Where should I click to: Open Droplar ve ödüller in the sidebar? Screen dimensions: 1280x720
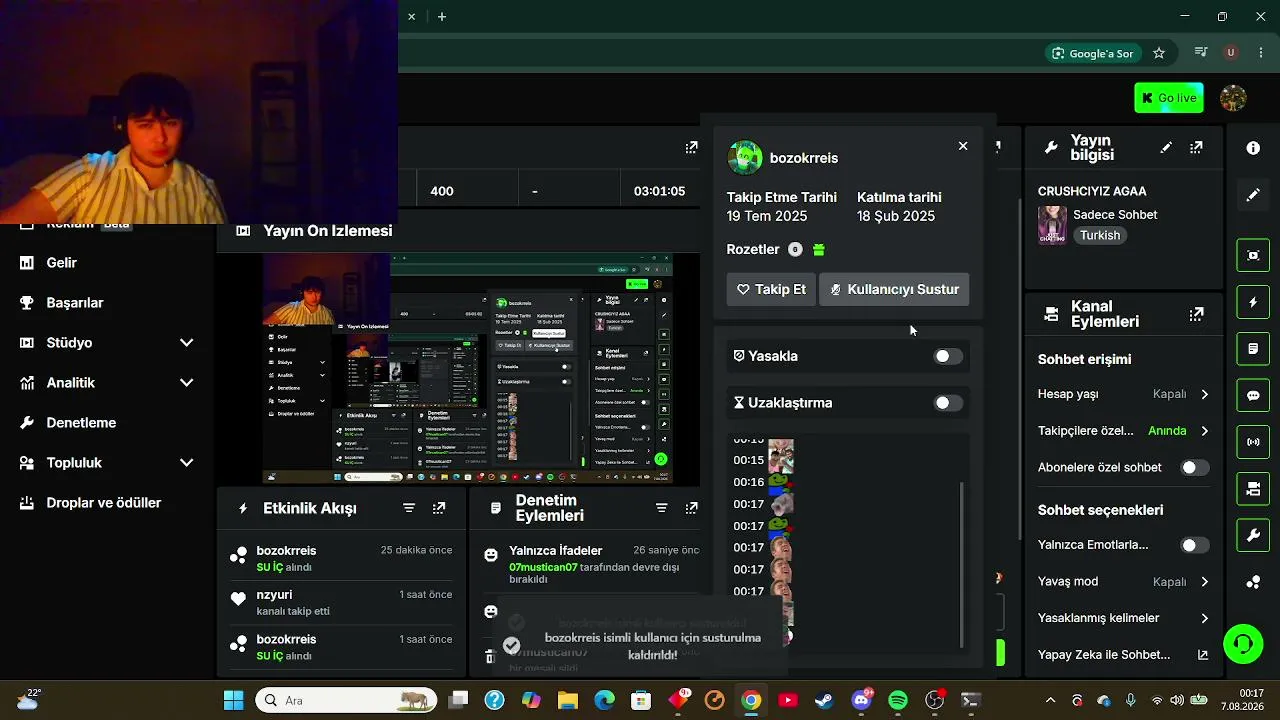pyautogui.click(x=106, y=503)
